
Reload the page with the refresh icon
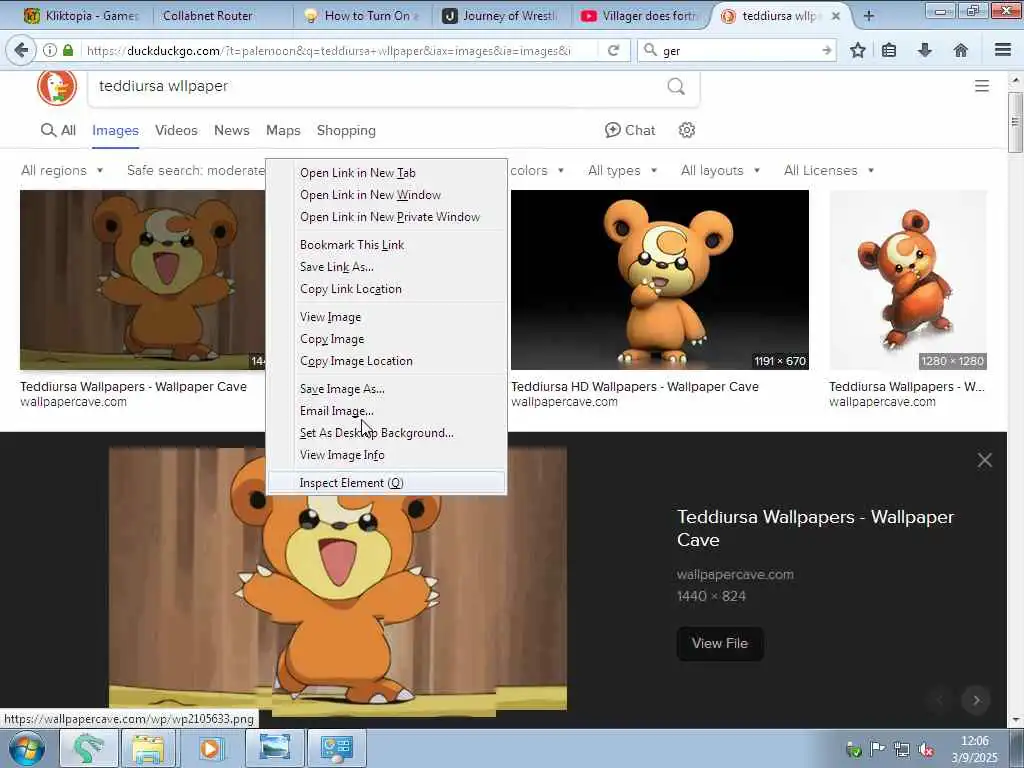613,50
